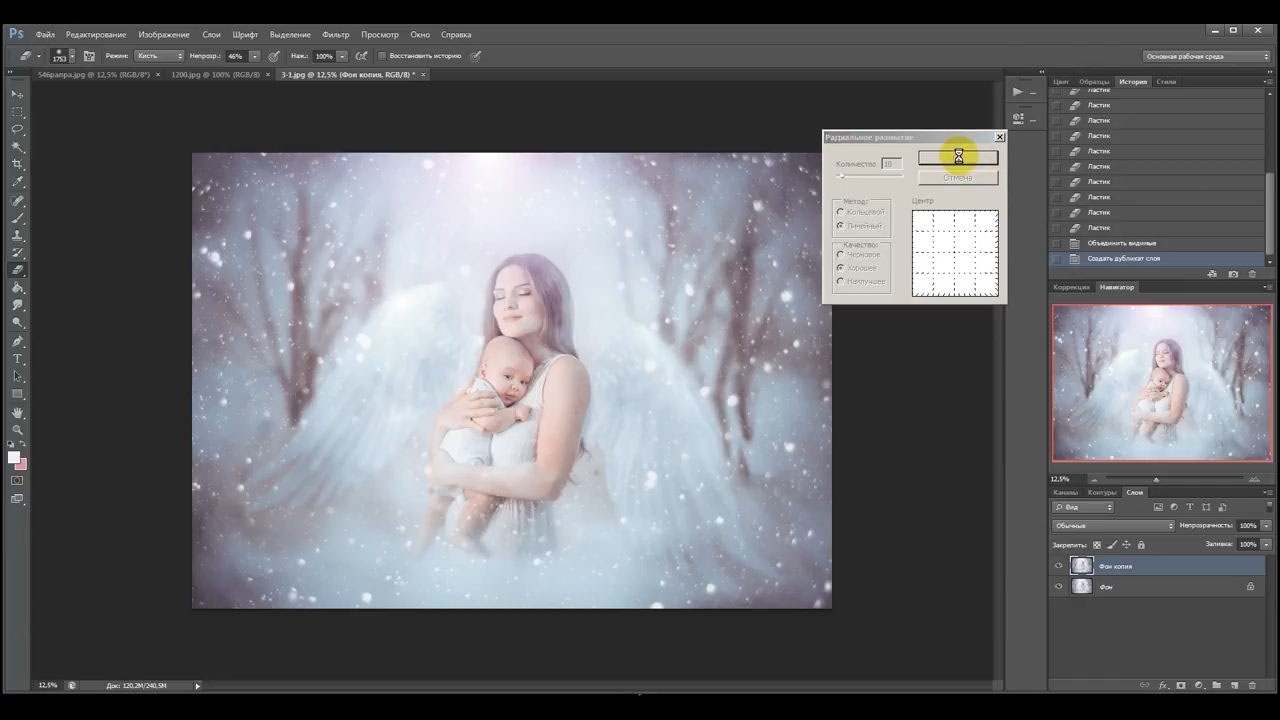The height and width of the screenshot is (720, 1280).
Task: Create new snapshot in History panel
Action: tap(1233, 274)
